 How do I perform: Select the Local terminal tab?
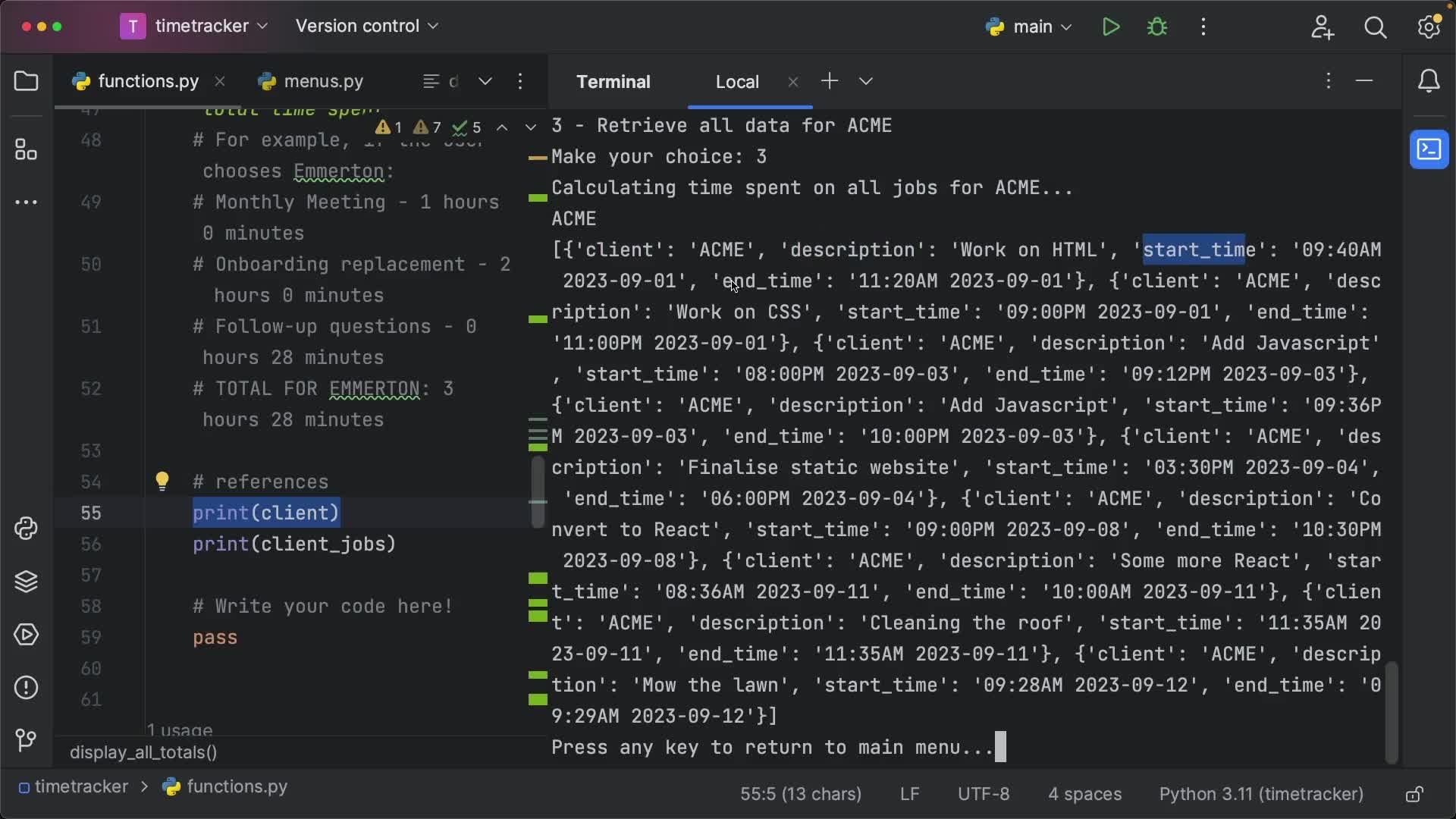736,81
